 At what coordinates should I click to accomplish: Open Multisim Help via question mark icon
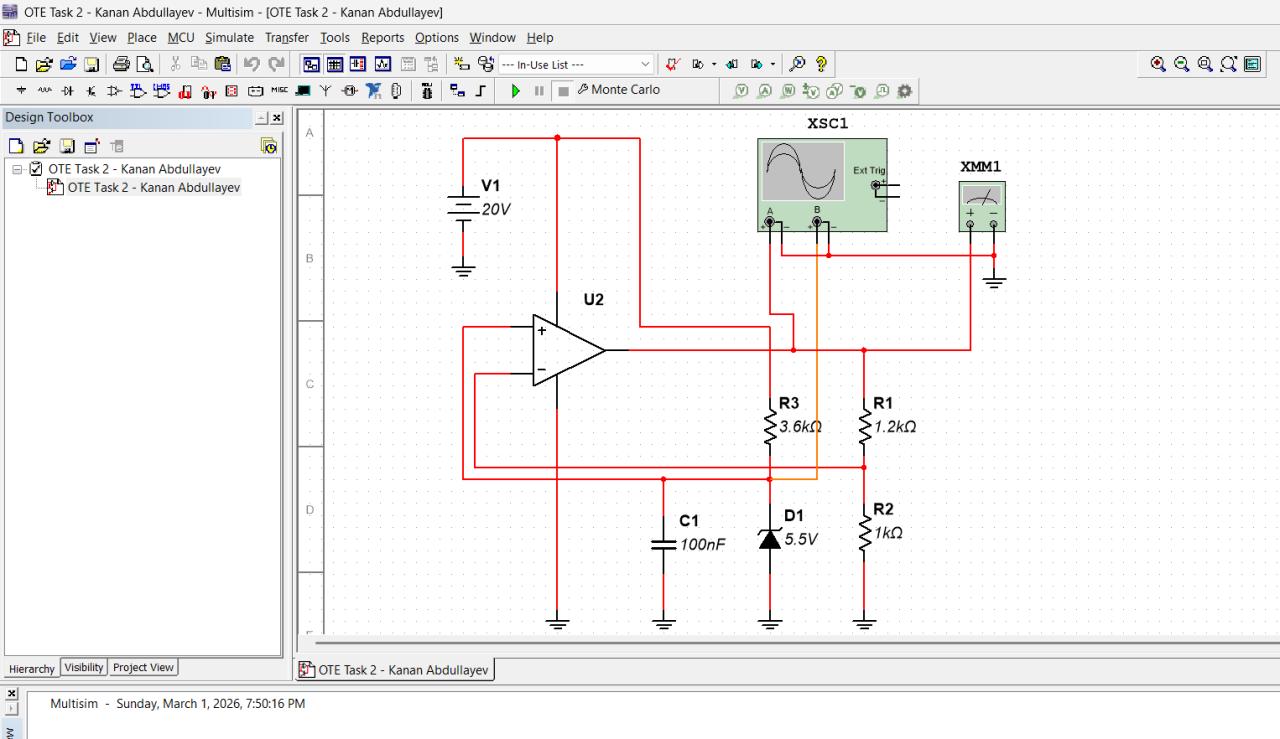pyautogui.click(x=821, y=64)
